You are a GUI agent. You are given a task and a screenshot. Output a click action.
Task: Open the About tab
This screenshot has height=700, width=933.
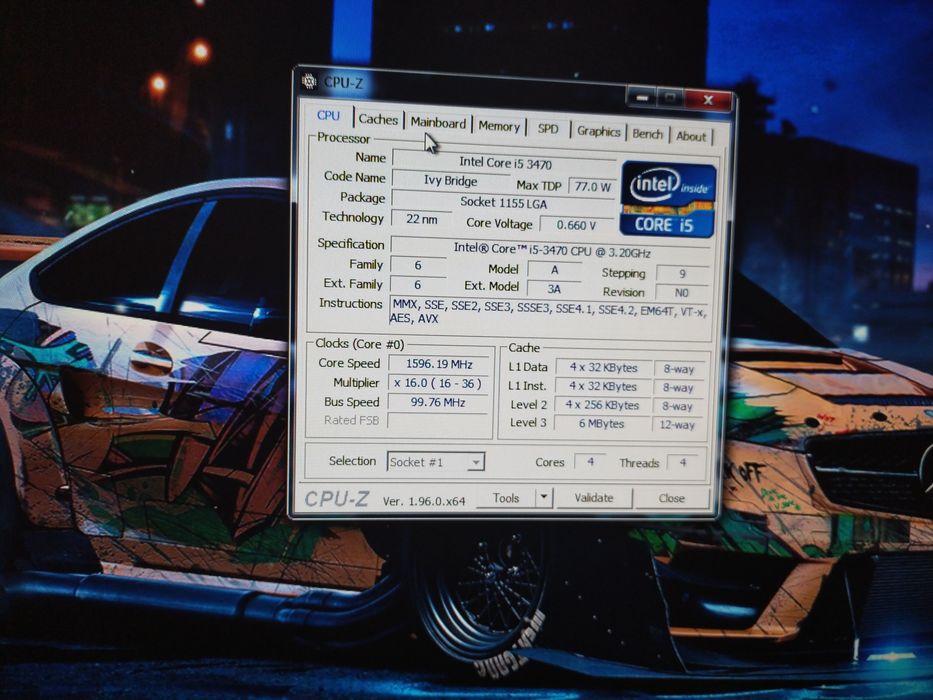[691, 136]
